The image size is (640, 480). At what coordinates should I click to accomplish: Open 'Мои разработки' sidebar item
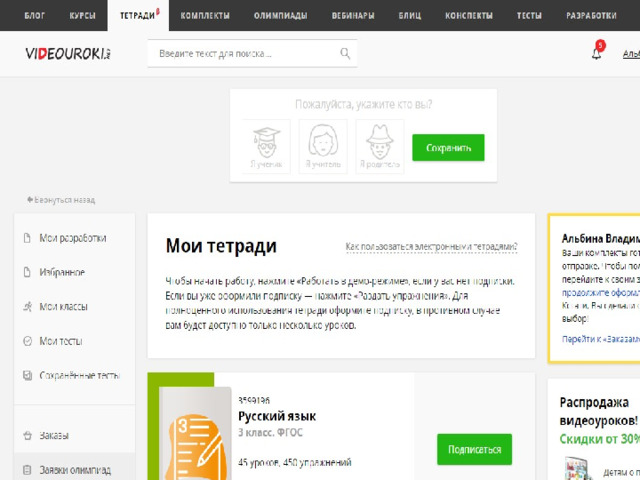74,238
